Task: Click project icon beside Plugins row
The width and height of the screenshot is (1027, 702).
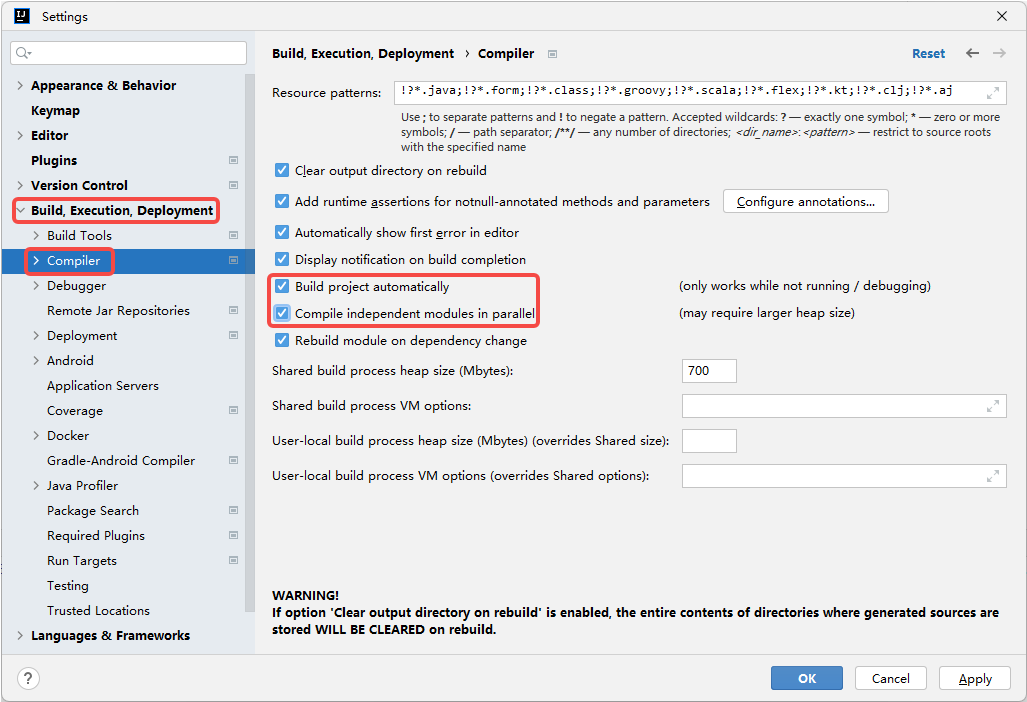Action: pyautogui.click(x=233, y=160)
